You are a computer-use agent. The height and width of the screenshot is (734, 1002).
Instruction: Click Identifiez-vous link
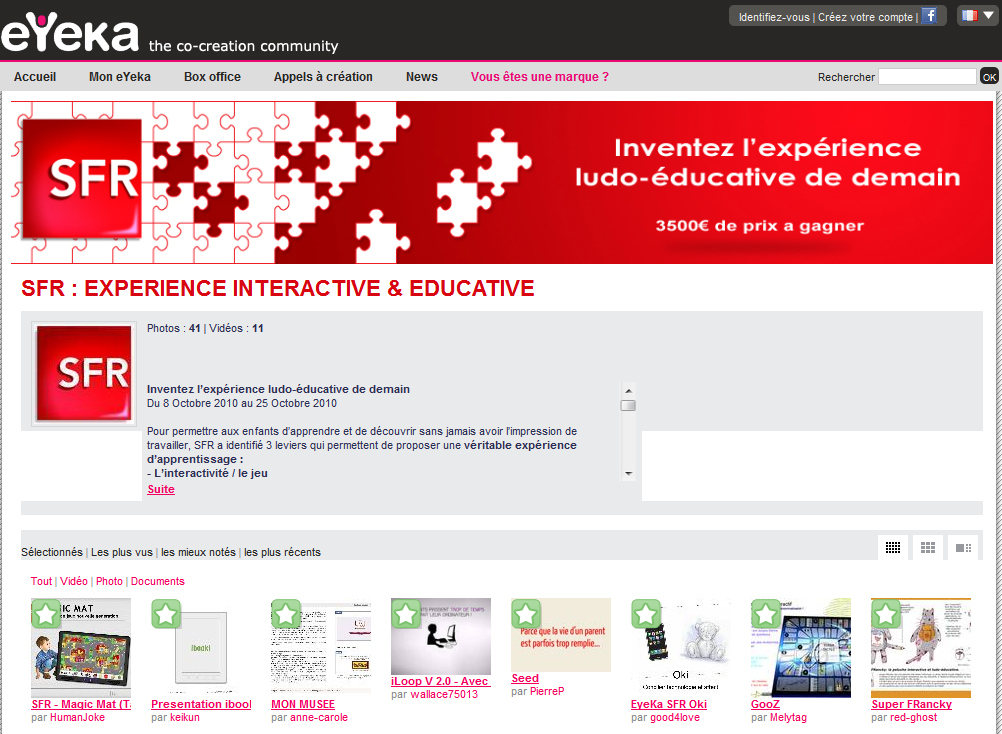774,17
